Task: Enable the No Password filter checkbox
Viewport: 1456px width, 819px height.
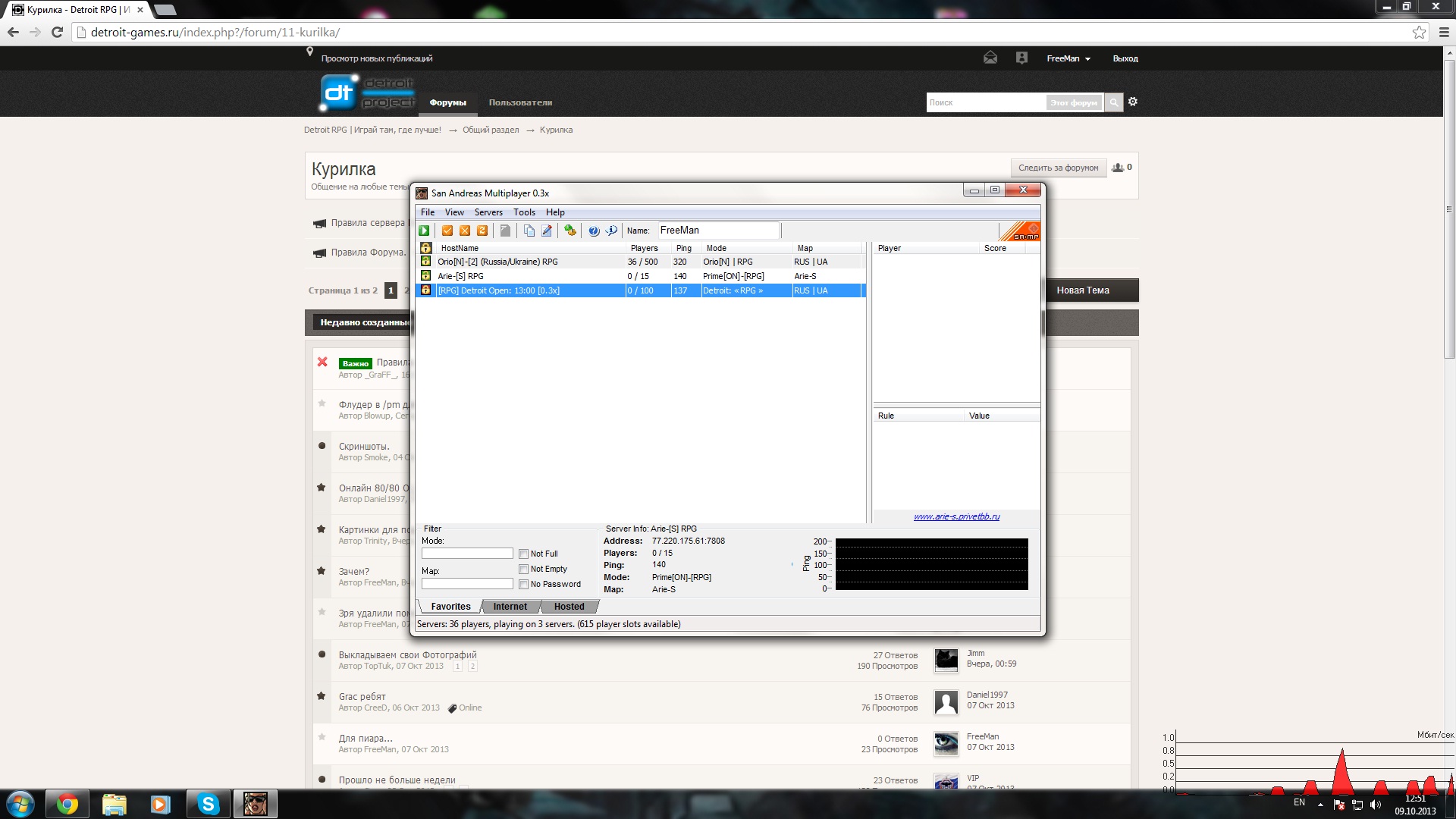Action: tap(523, 584)
